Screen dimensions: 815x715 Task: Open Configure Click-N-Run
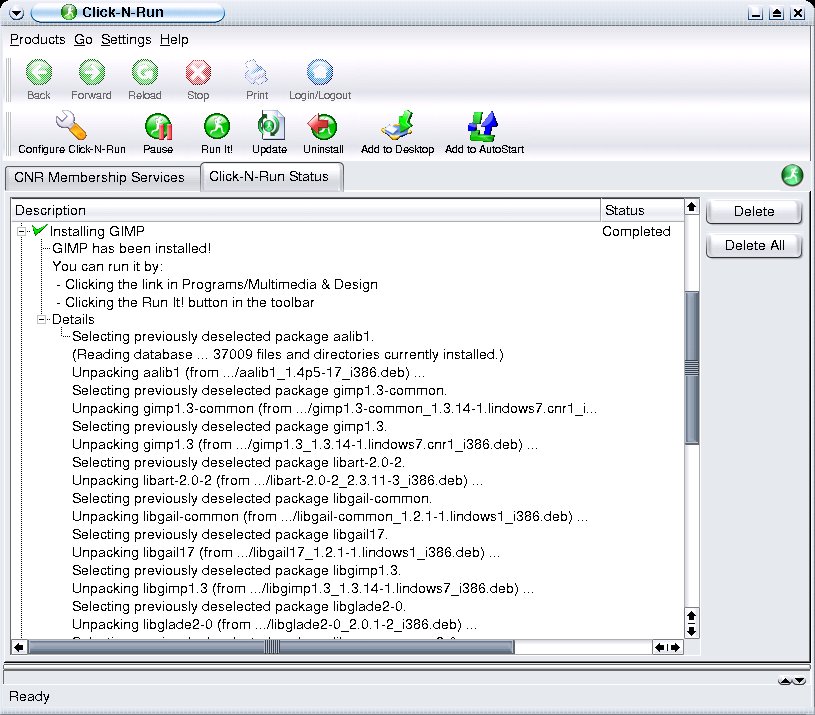72,133
